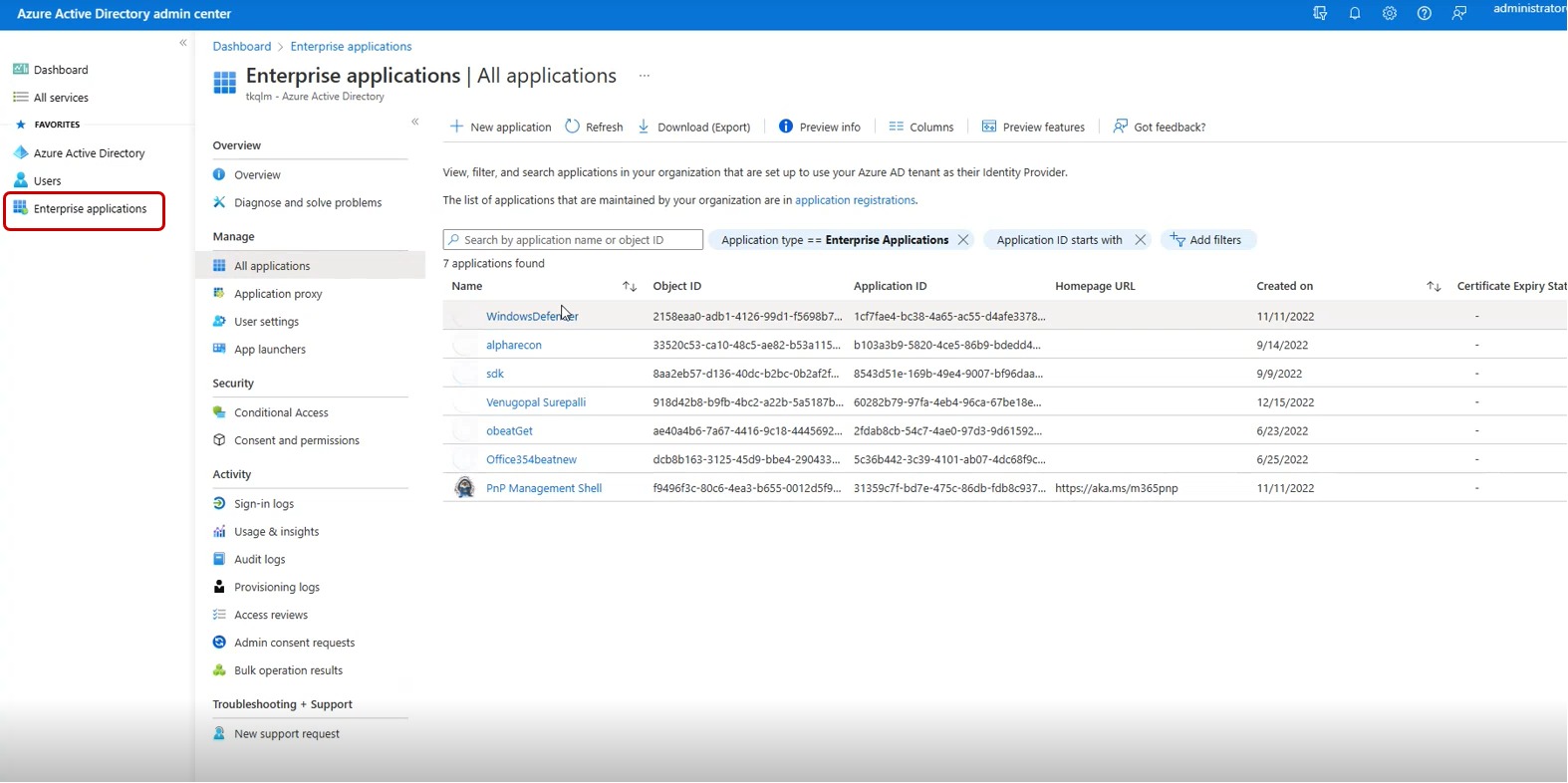
Task: Focus the application name search field
Action: click(x=573, y=240)
